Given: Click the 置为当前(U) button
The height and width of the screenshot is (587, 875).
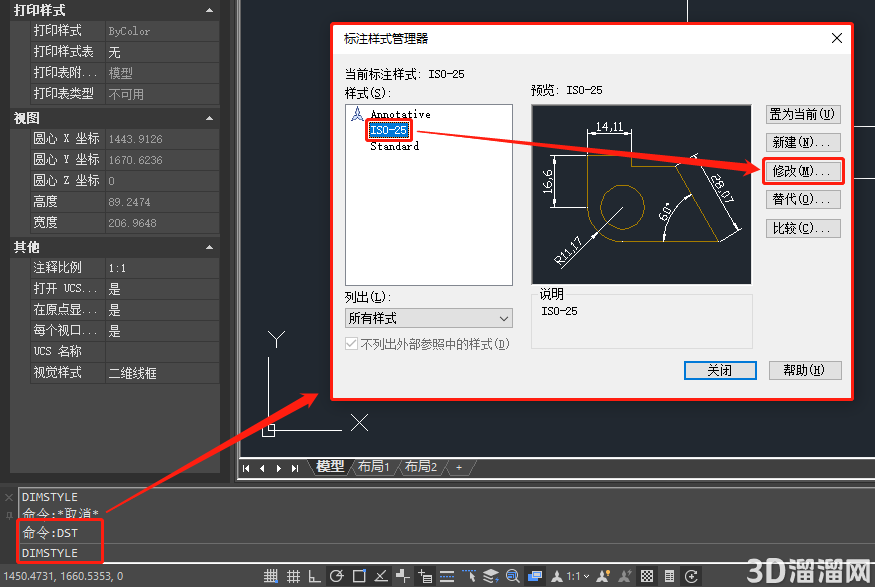Looking at the screenshot, I should coord(802,114).
